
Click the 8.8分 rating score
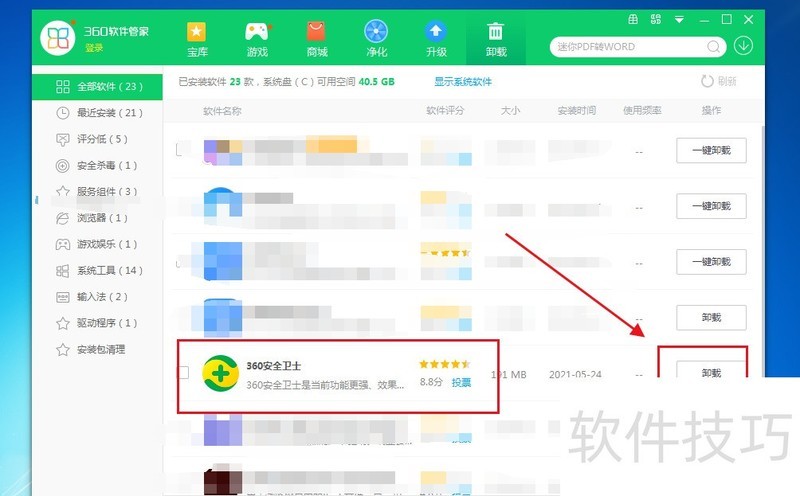[431, 382]
